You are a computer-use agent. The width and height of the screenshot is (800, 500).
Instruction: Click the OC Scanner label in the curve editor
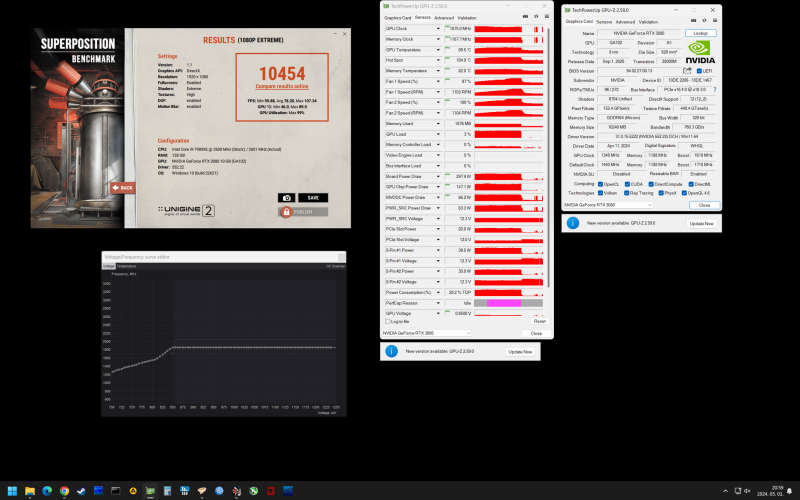[336, 266]
